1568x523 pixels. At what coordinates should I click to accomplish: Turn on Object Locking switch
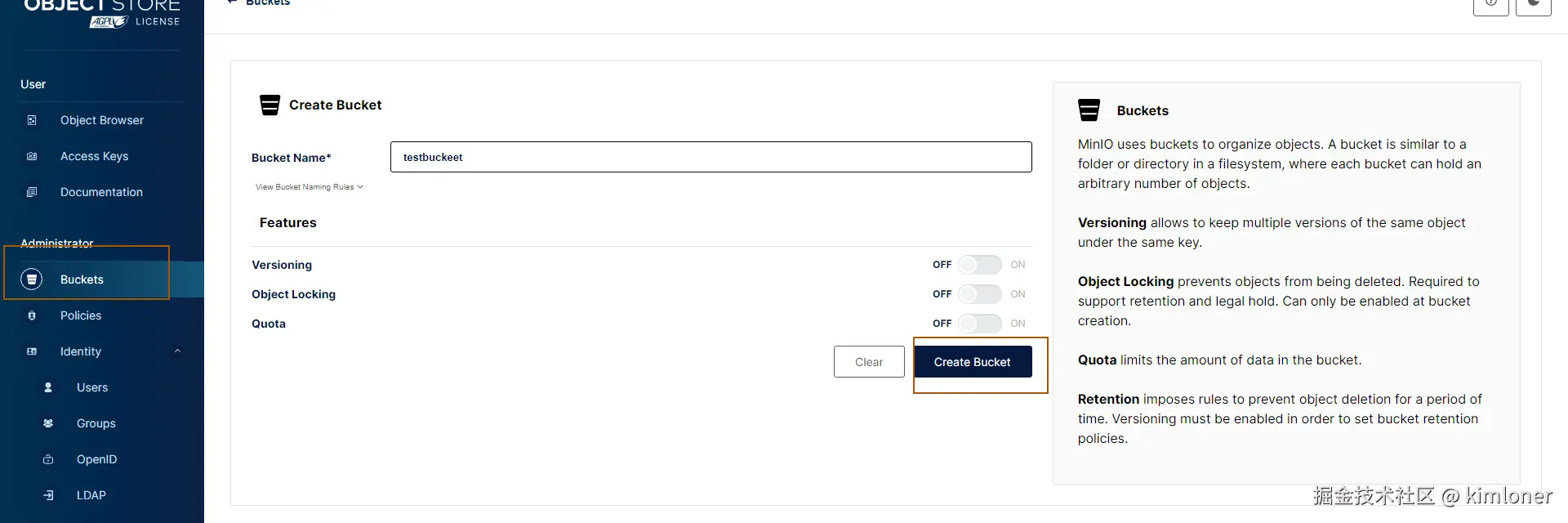coord(979,294)
